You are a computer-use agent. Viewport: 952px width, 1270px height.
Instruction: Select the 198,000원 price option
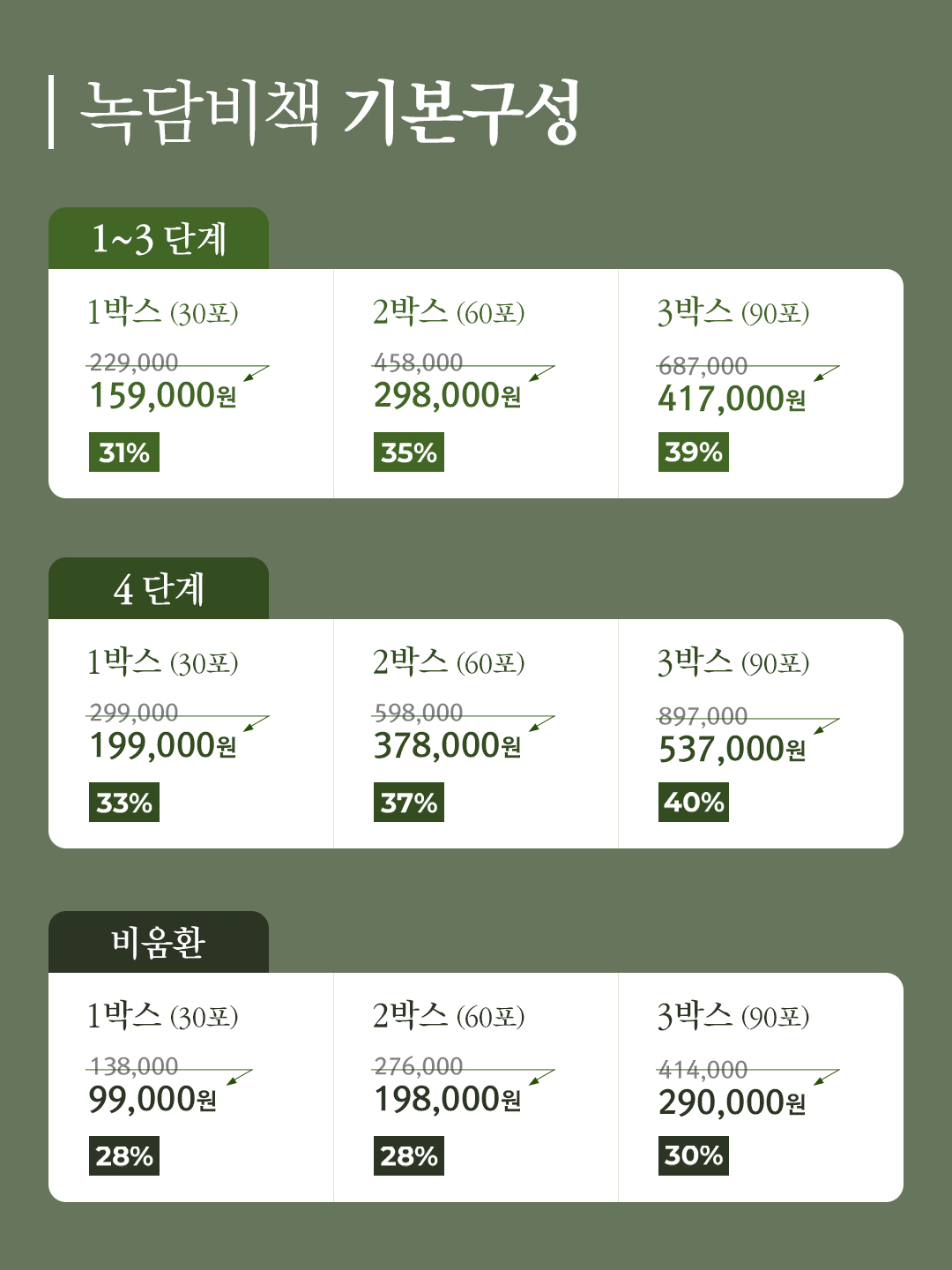[447, 1100]
